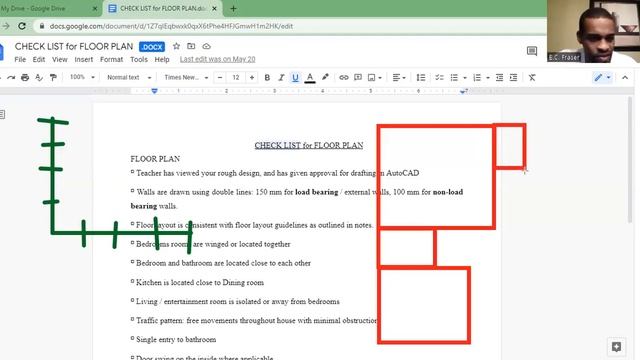640x360 pixels.
Task: Run spelling and grammar check icon
Action: (39, 78)
